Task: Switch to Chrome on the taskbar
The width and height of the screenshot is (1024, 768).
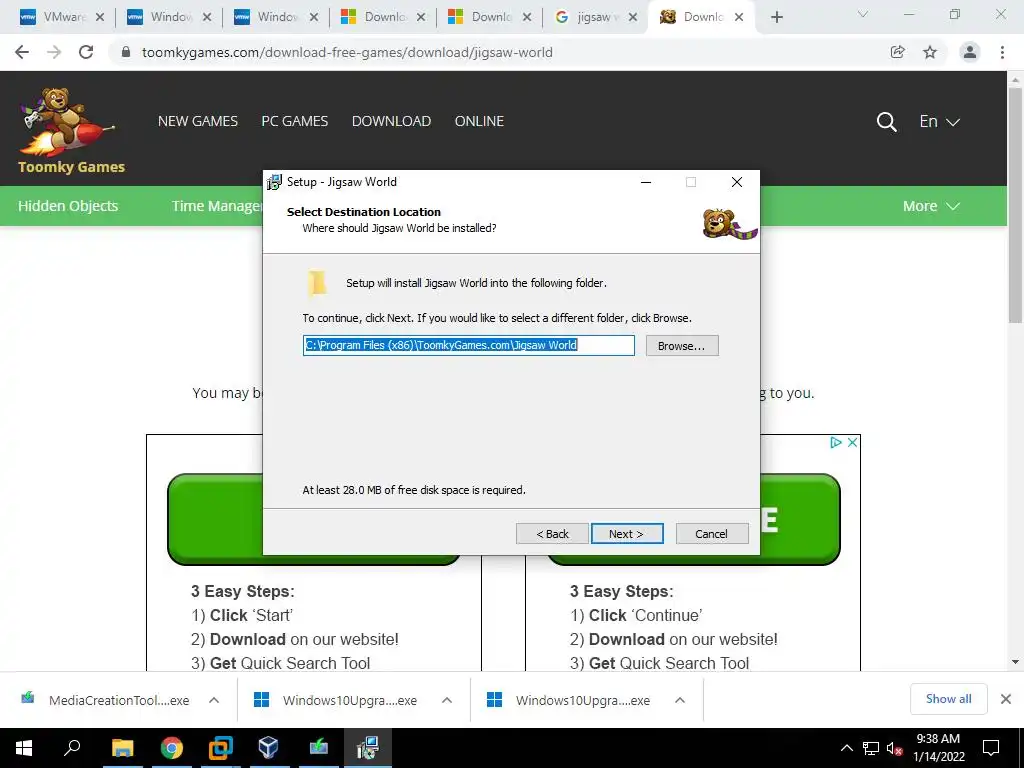Action: tap(171, 748)
